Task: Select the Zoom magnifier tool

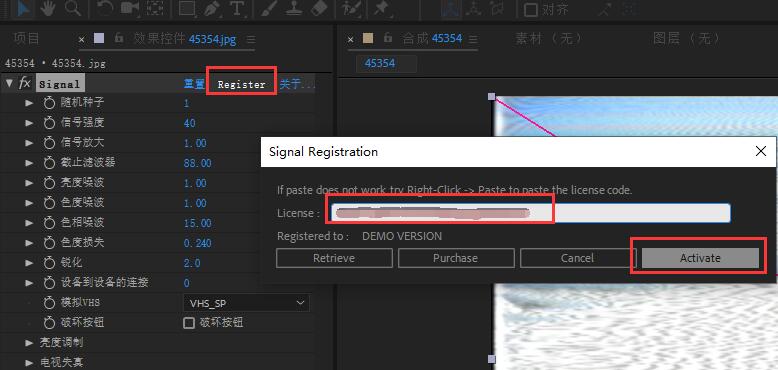Action: click(73, 8)
